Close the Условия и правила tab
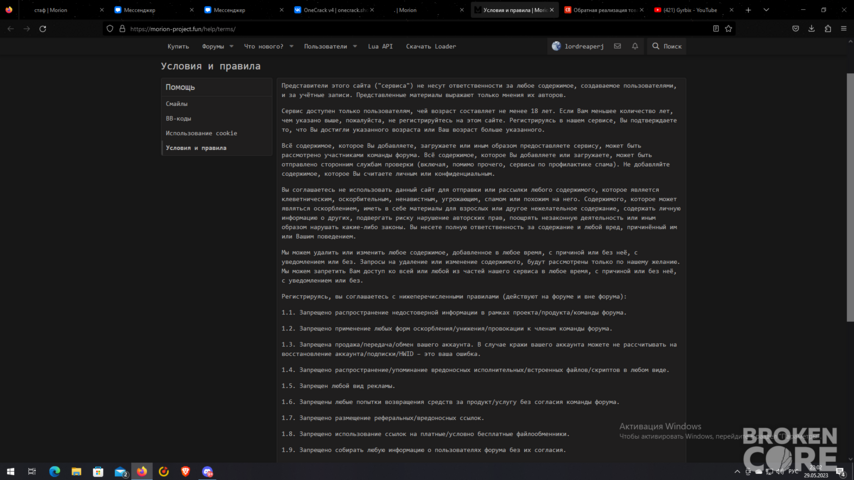The width and height of the screenshot is (854, 480). [552, 10]
